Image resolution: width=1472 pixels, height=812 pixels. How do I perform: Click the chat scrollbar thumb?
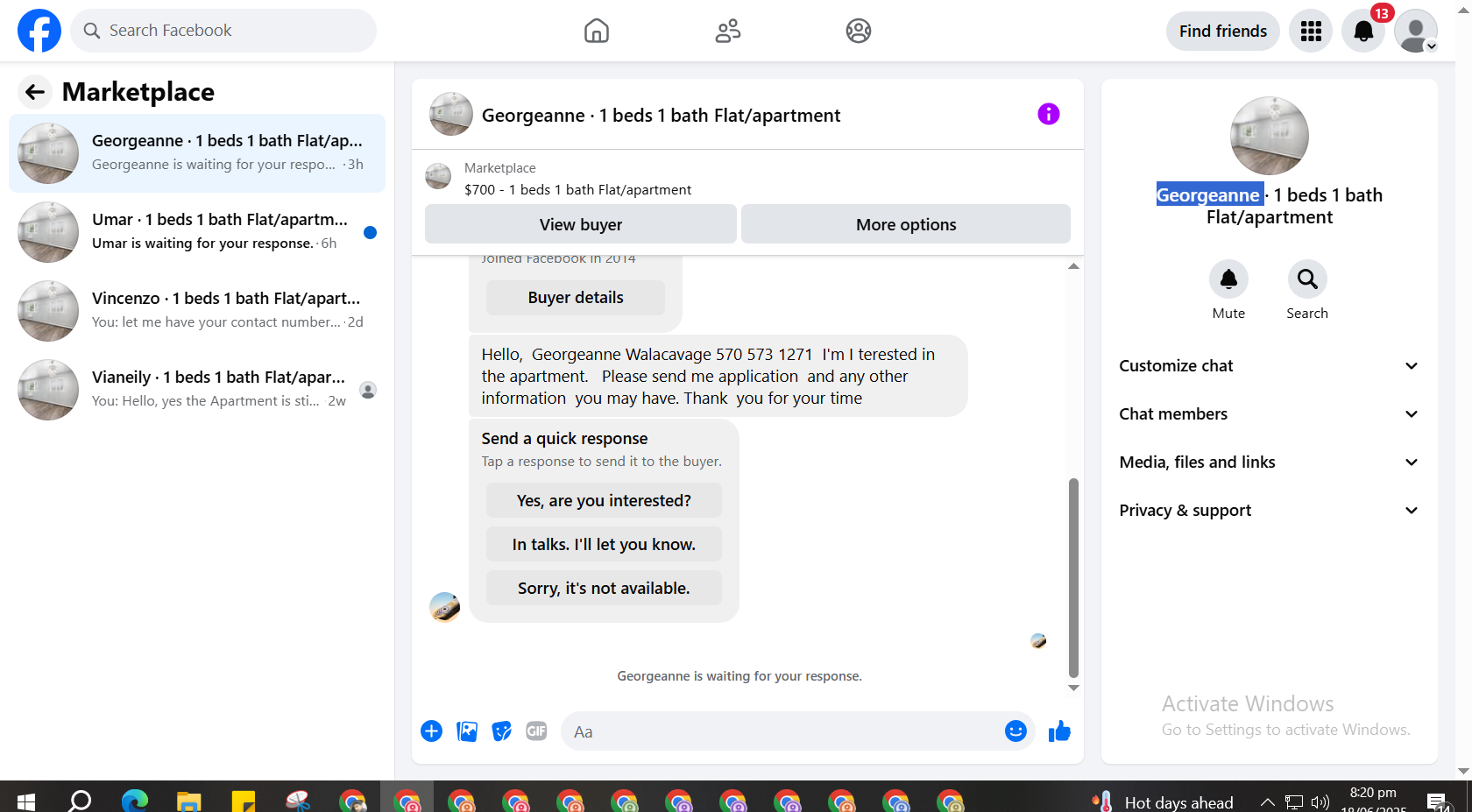pyautogui.click(x=1073, y=578)
